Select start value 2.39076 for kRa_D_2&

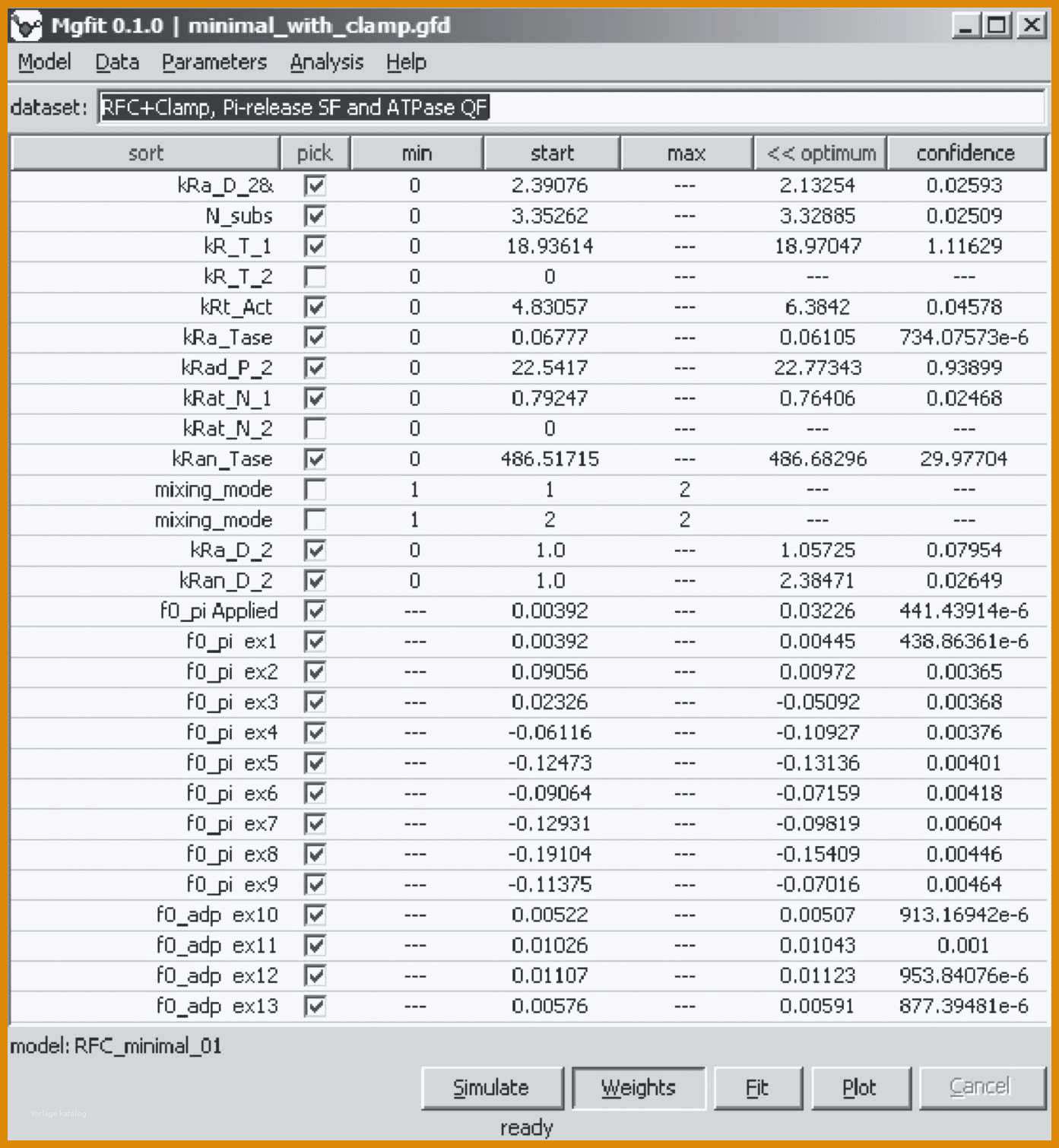550,186
